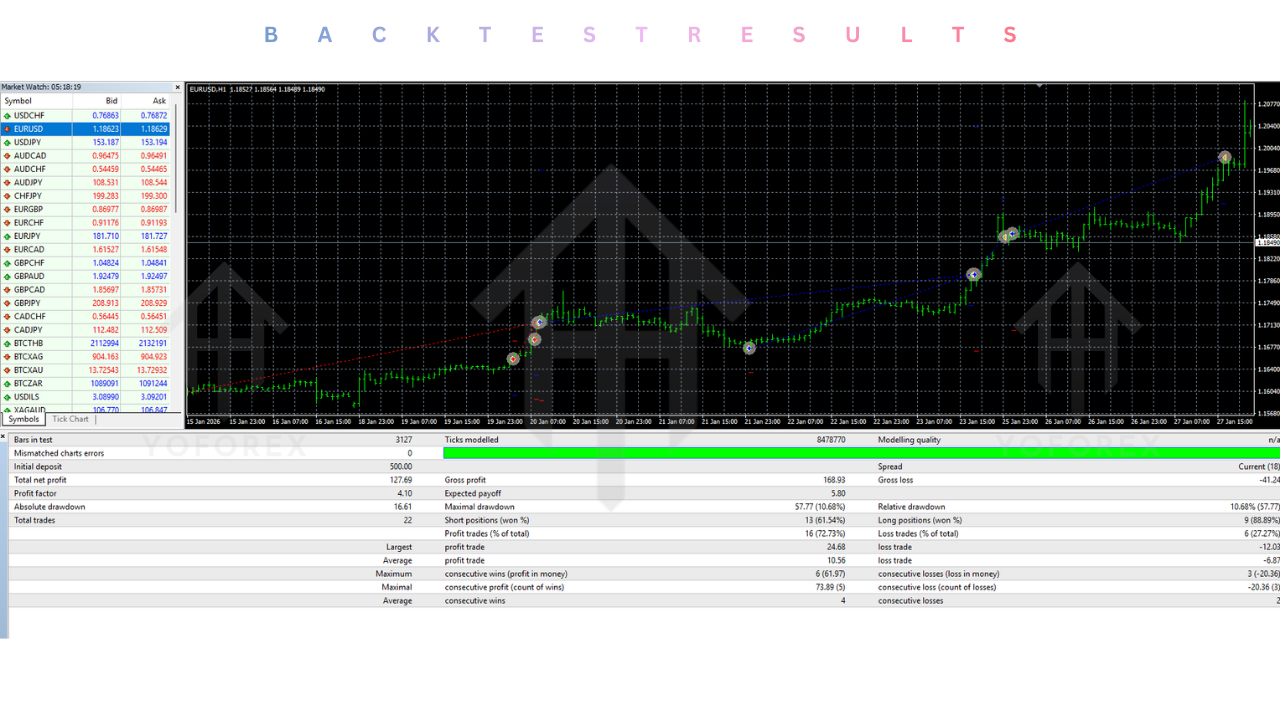Click the green arrow icon beside USDCHF

(8, 115)
